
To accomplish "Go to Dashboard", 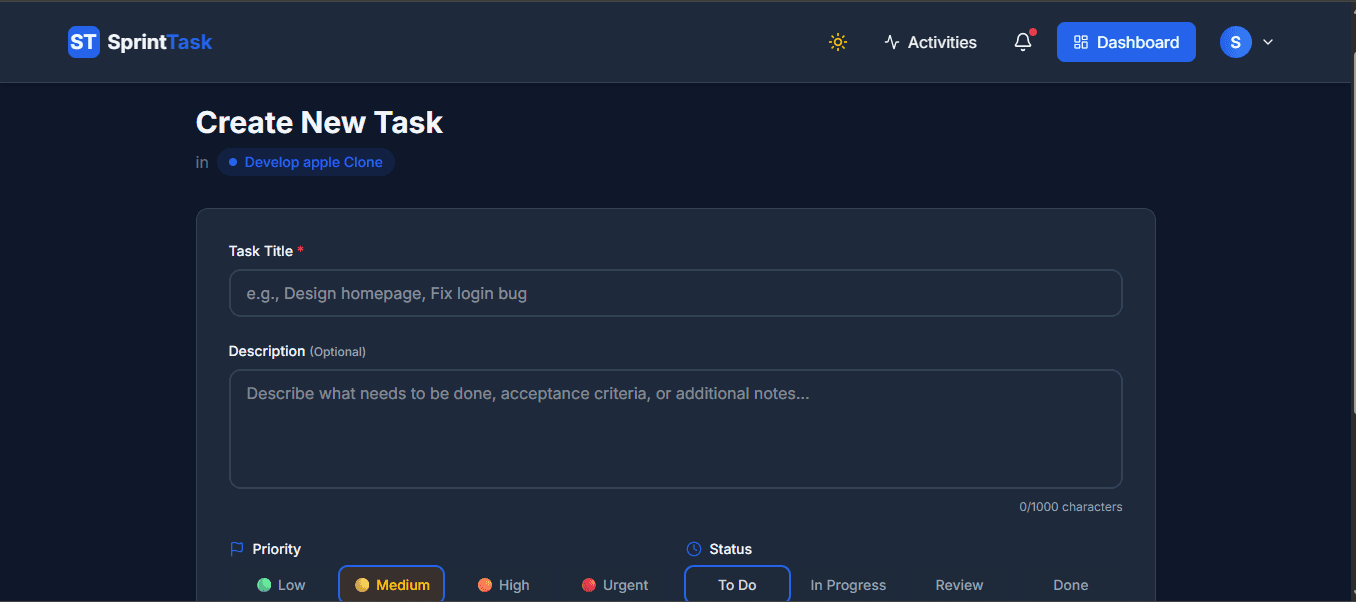I will coord(1126,42).
